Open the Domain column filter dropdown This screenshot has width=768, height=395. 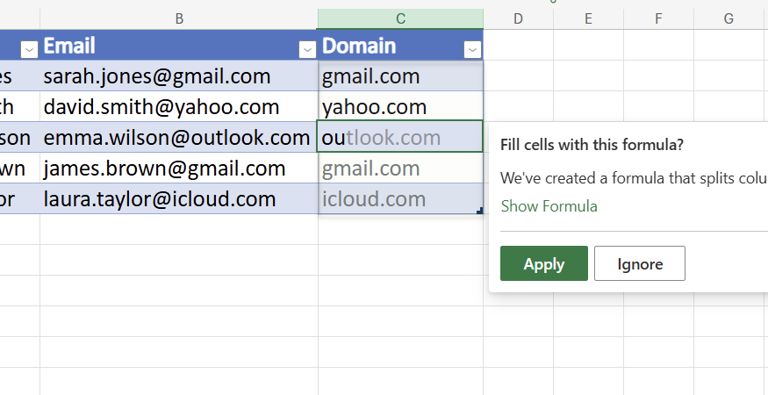(x=473, y=49)
